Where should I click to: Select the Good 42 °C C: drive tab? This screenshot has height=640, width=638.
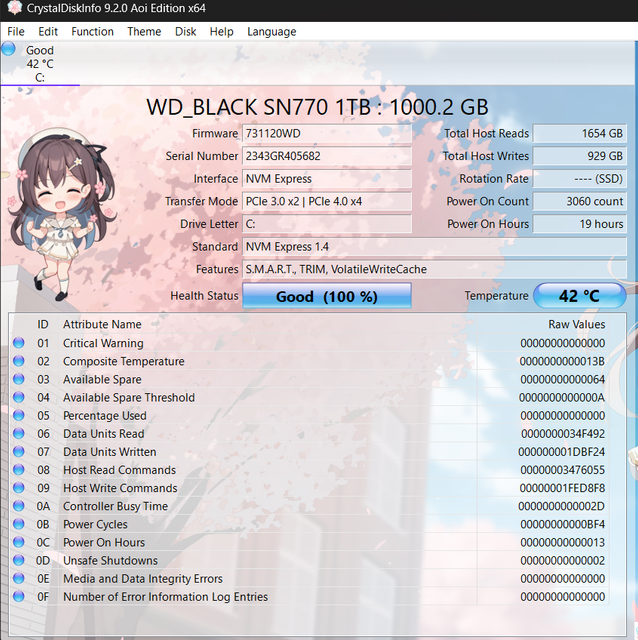pyautogui.click(x=40, y=64)
